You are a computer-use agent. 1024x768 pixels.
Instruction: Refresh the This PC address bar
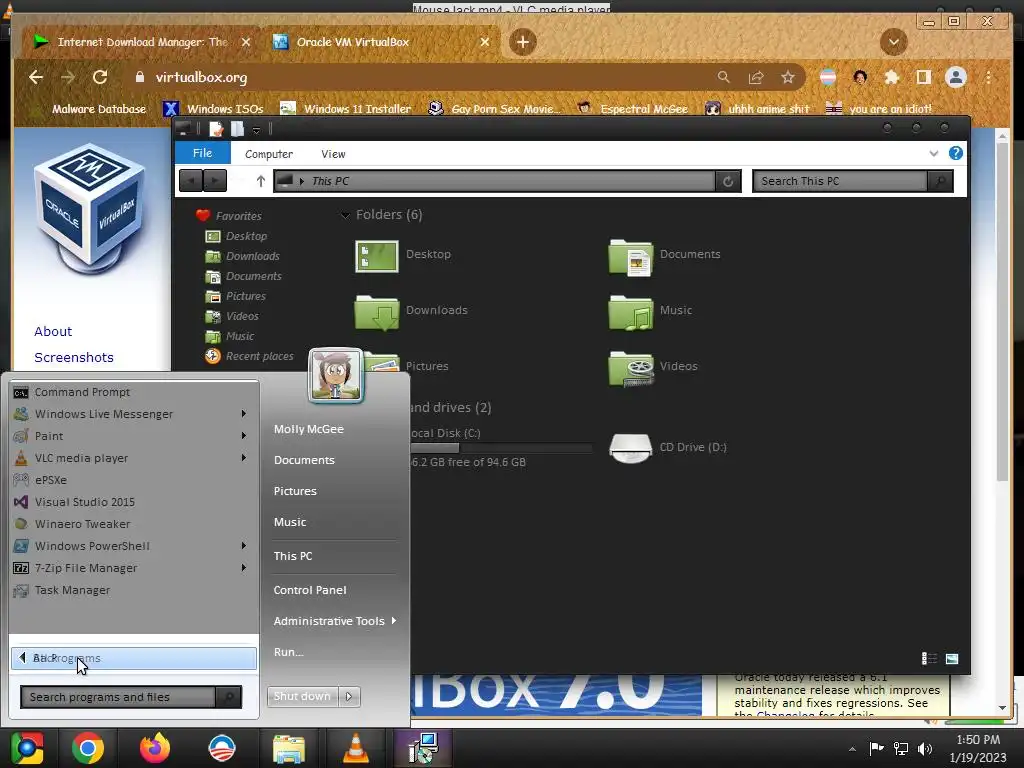pos(728,181)
